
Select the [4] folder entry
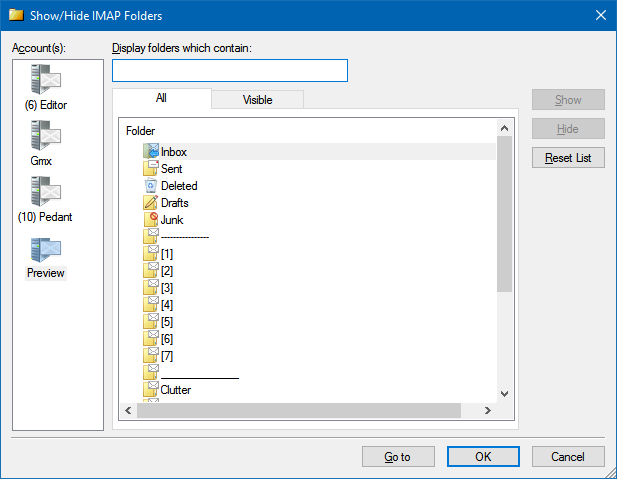[x=167, y=305]
